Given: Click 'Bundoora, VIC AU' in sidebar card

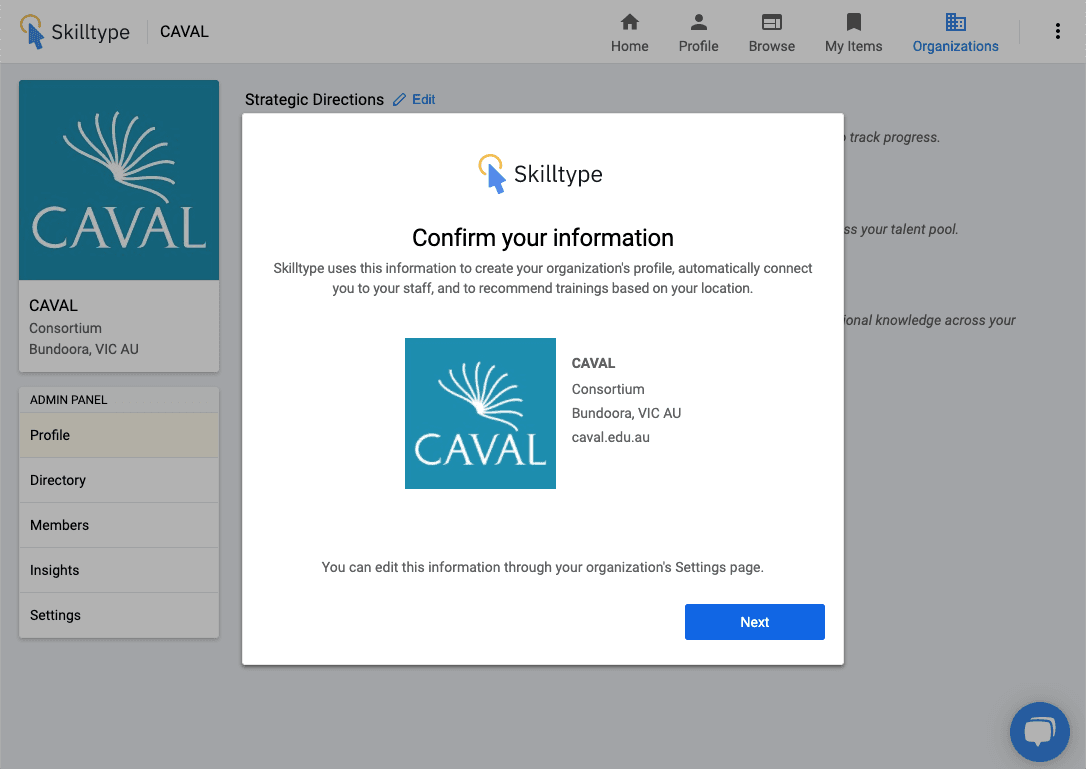Looking at the screenshot, I should point(84,349).
